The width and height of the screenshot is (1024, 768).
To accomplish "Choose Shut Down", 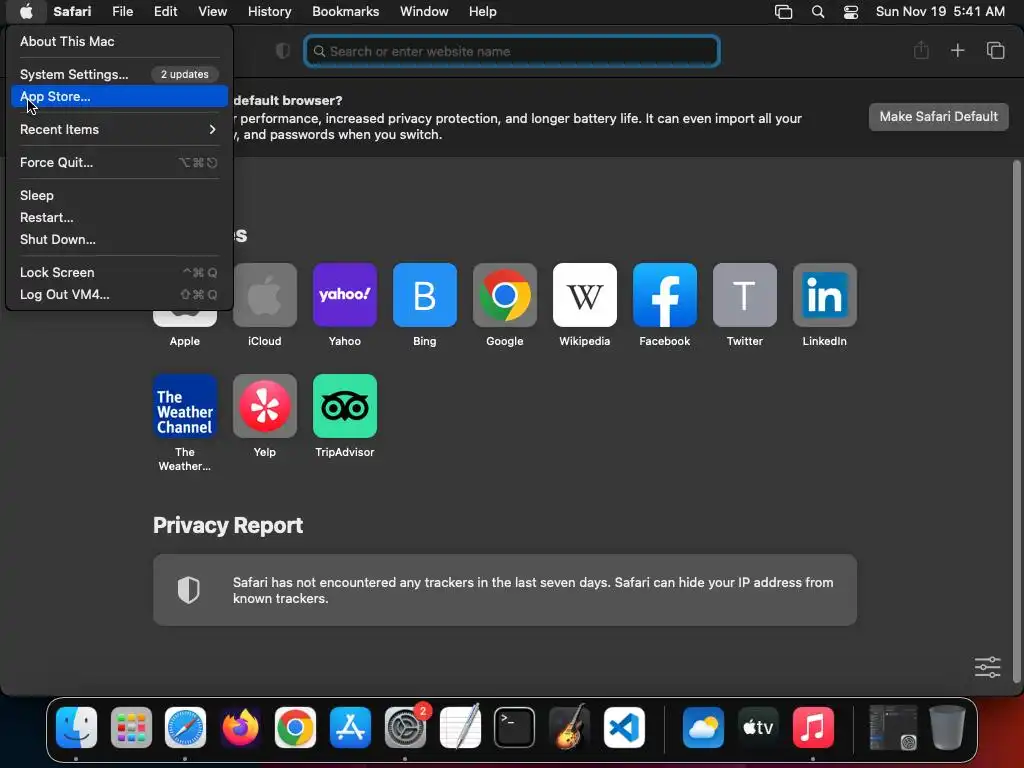I will tap(119, 239).
